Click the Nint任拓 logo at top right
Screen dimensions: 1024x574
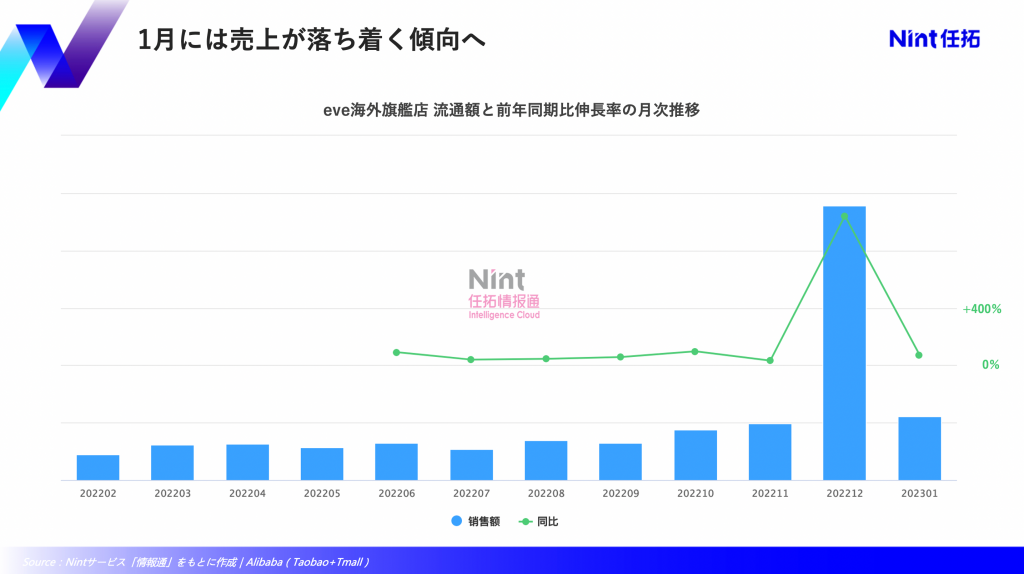tap(934, 39)
